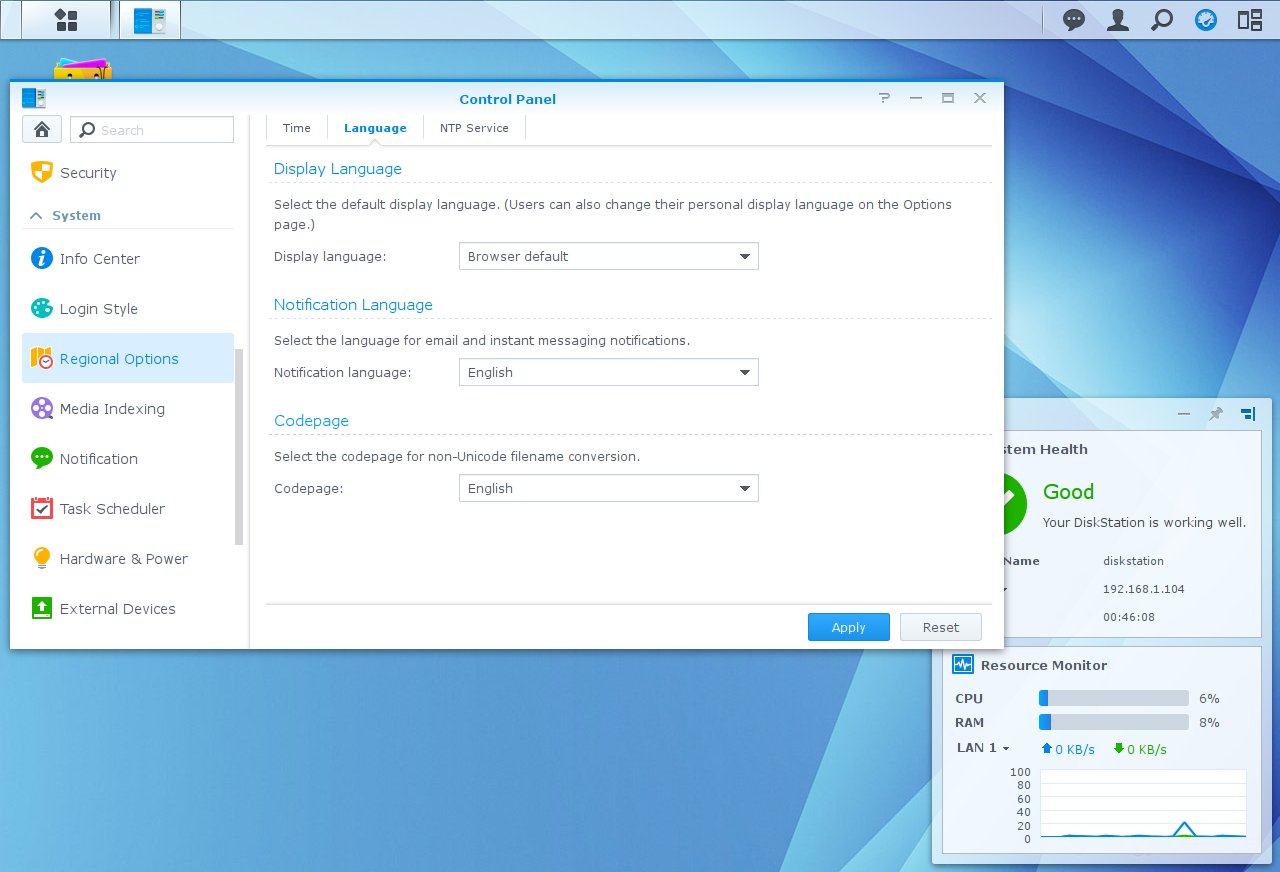Screen dimensions: 1280x872
Task: Open the taskbar search magnifier icon
Action: tap(1162, 19)
